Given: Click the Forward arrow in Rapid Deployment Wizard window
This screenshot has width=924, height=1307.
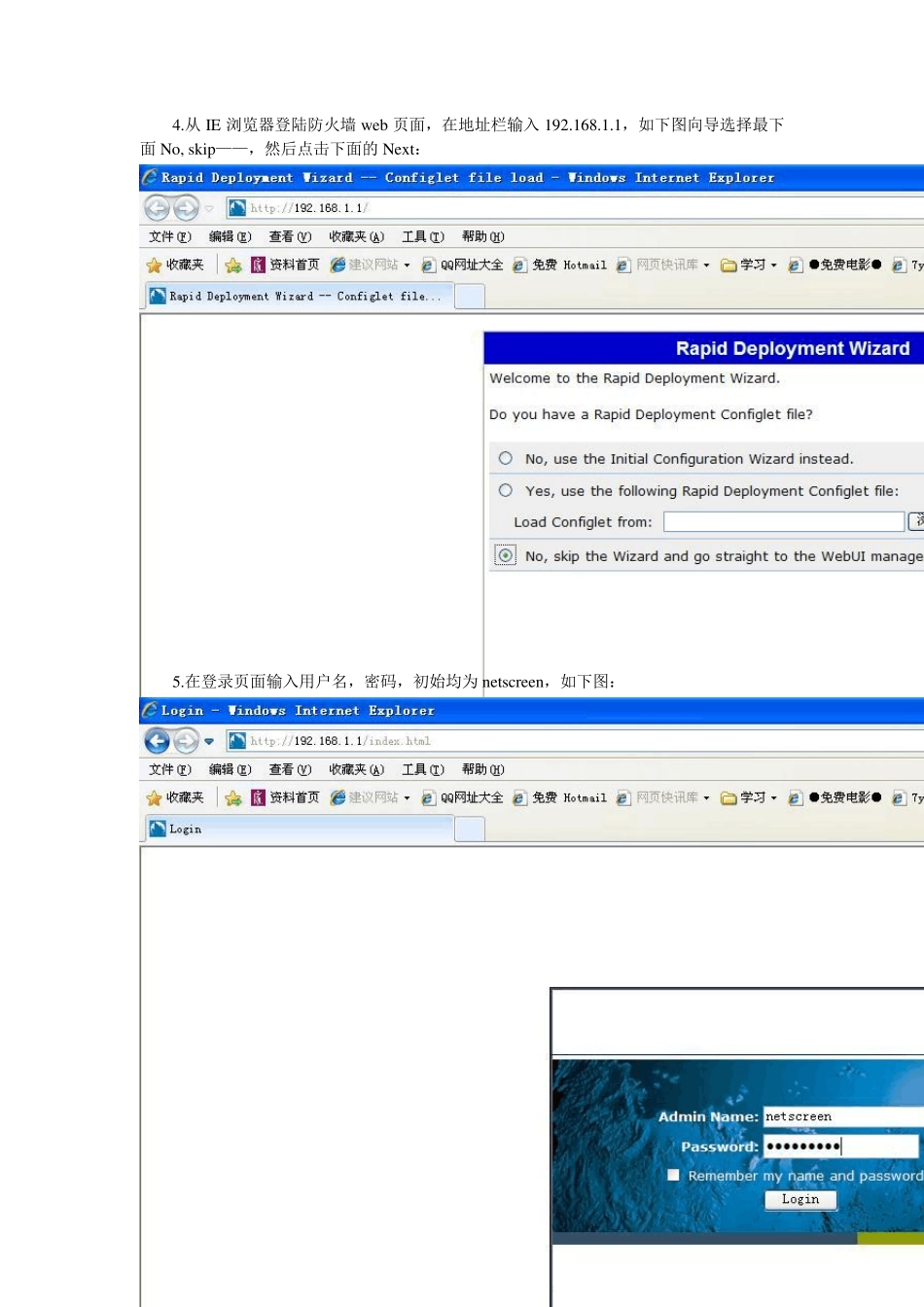Looking at the screenshot, I should [x=186, y=207].
